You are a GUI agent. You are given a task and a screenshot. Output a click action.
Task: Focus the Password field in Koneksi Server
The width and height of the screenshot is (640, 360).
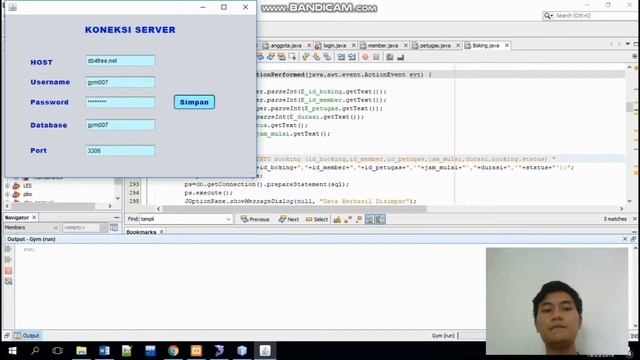(120, 102)
